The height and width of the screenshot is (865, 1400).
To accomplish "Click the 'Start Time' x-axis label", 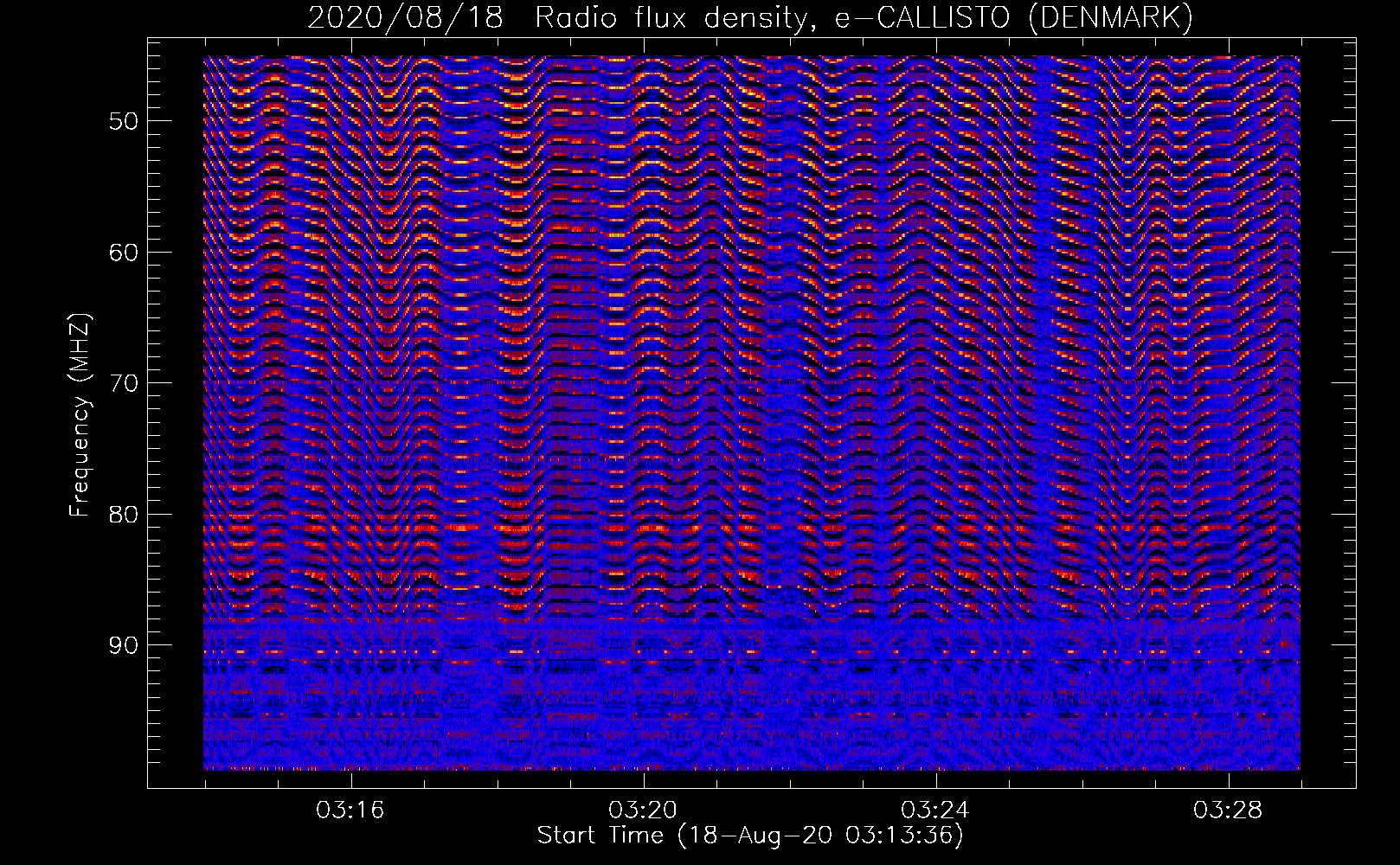I will [x=750, y=836].
